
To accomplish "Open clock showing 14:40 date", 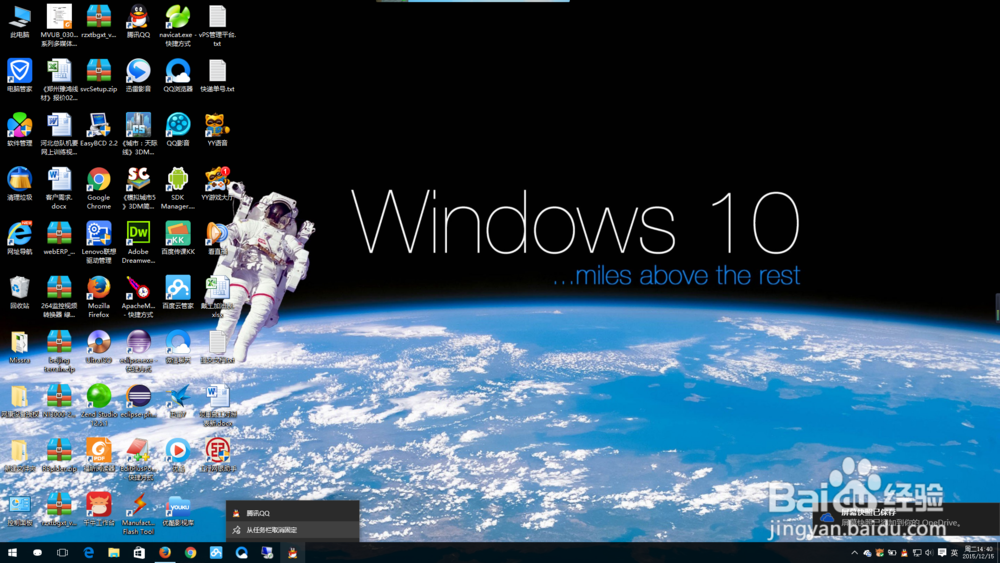I will point(978,553).
